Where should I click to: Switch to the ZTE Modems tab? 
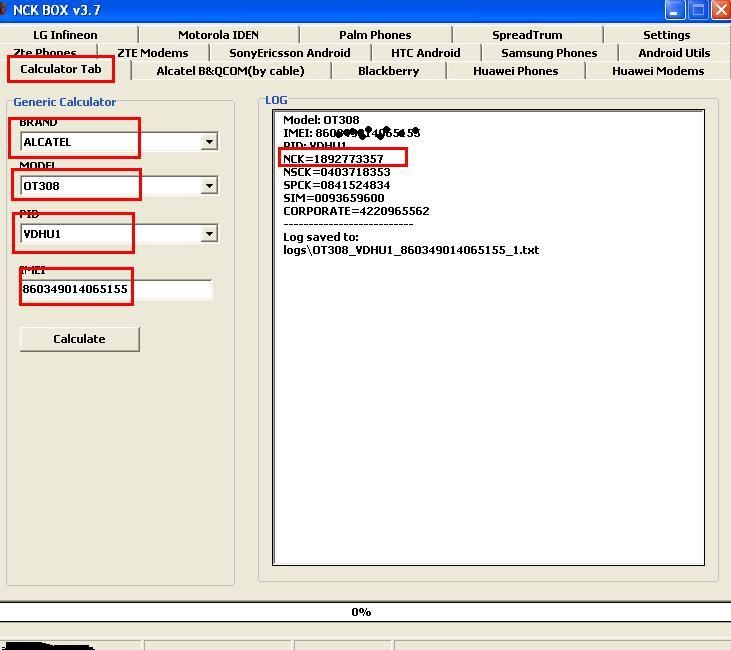coord(152,53)
